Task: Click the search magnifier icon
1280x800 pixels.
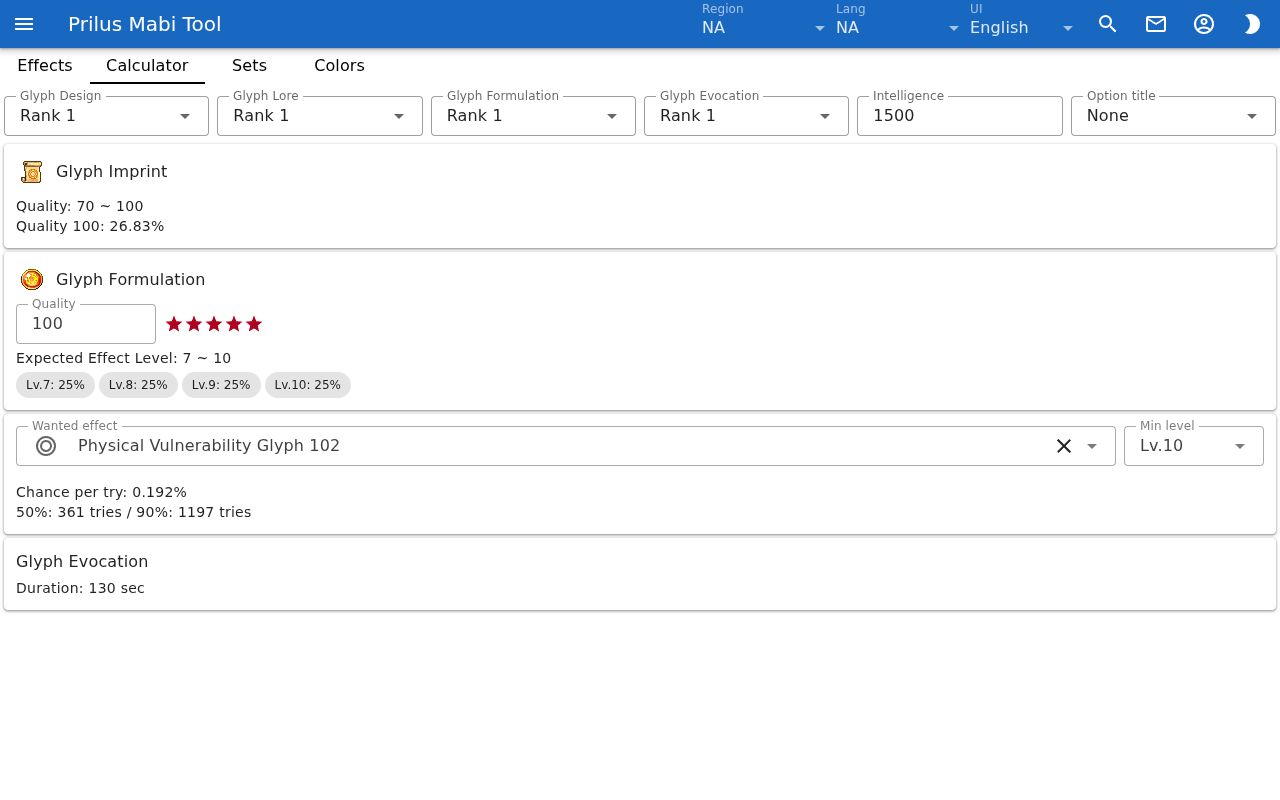Action: pos(1108,24)
